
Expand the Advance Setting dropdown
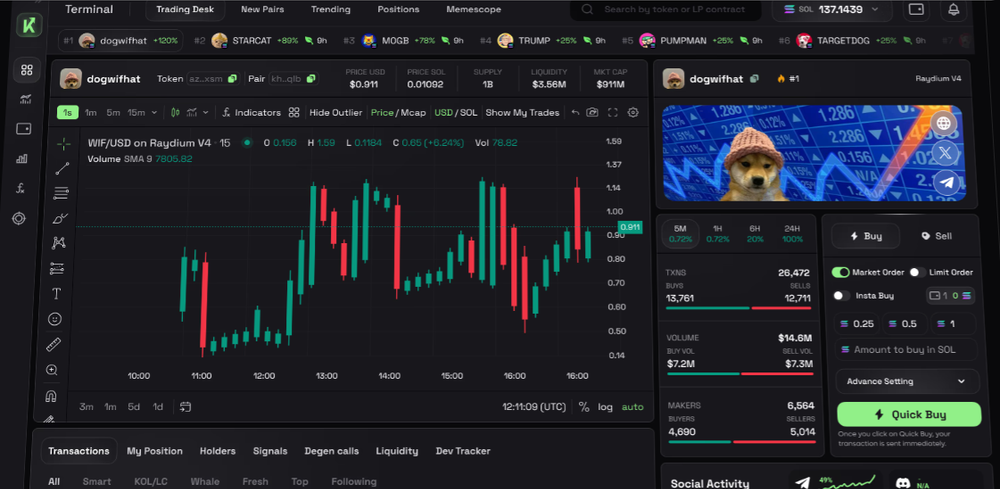pos(907,381)
